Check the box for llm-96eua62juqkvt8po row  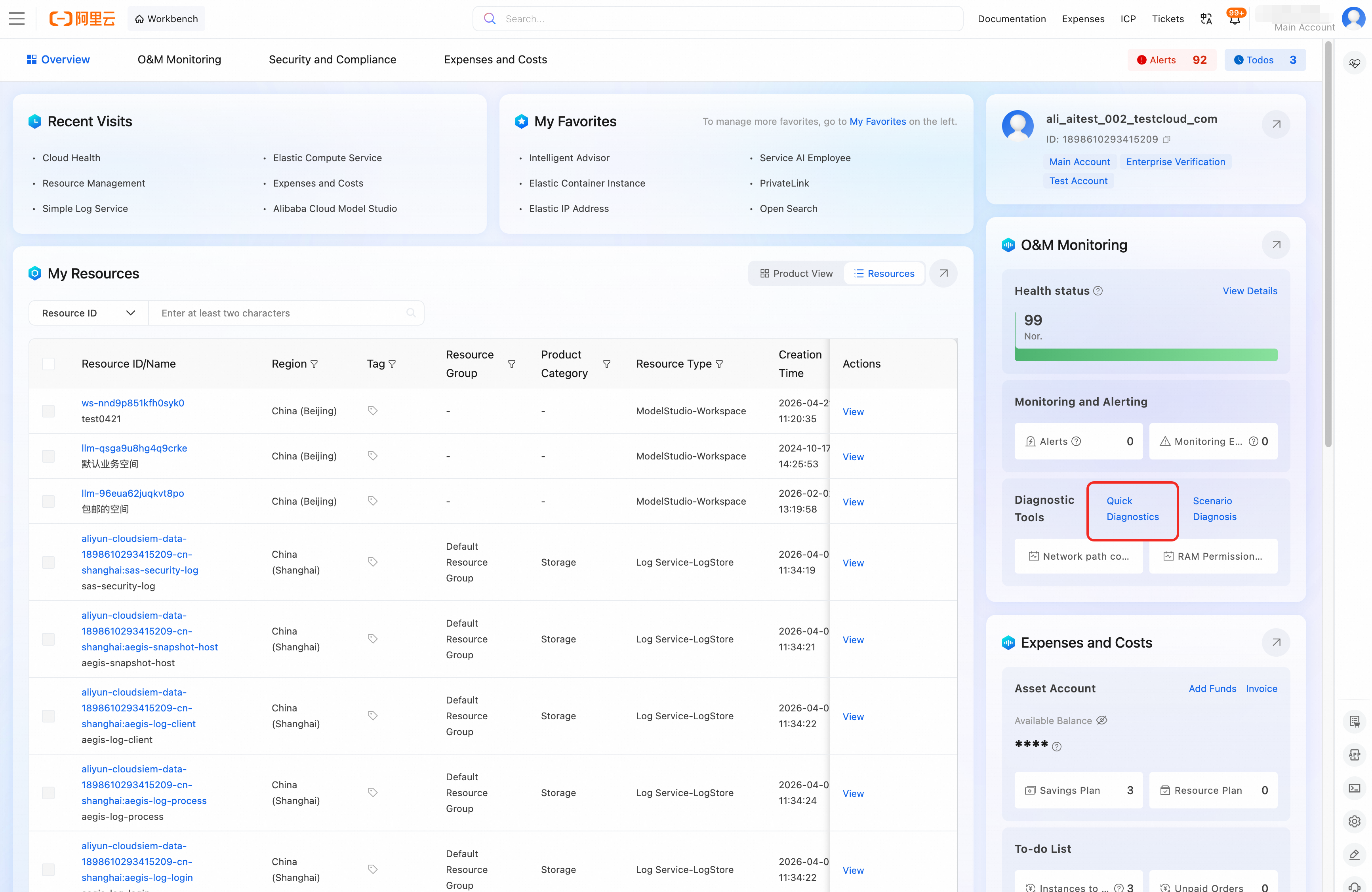click(48, 501)
